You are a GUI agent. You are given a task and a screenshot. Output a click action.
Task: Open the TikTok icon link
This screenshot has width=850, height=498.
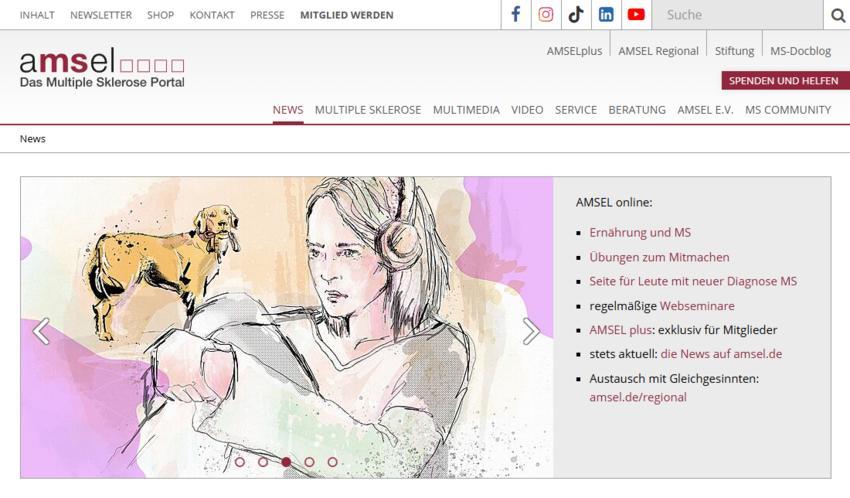pyautogui.click(x=576, y=15)
